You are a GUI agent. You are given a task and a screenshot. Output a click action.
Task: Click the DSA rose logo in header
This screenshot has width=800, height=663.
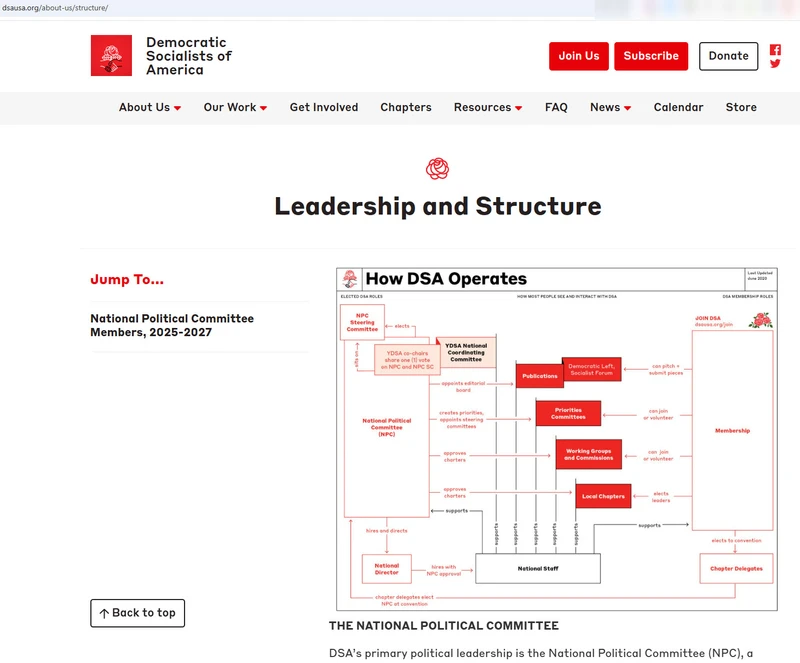(111, 56)
